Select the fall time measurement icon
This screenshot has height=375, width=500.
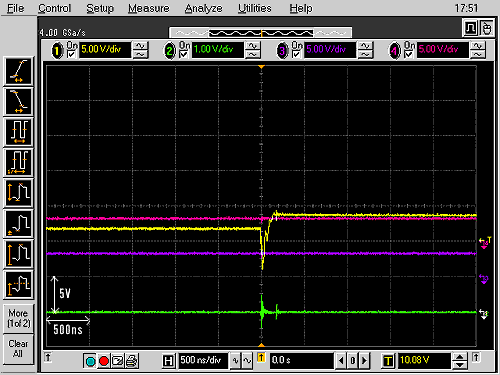pos(19,102)
